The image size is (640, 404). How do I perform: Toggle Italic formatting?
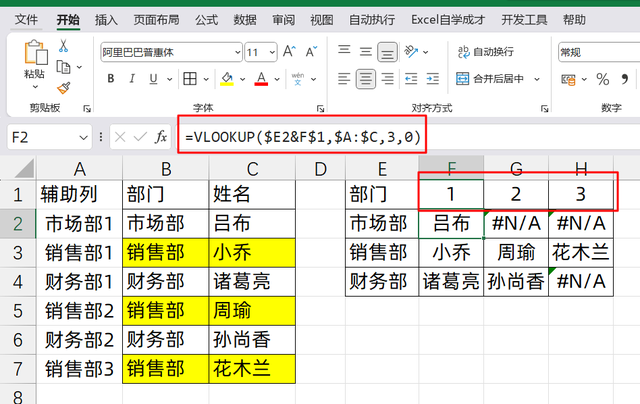[x=132, y=79]
